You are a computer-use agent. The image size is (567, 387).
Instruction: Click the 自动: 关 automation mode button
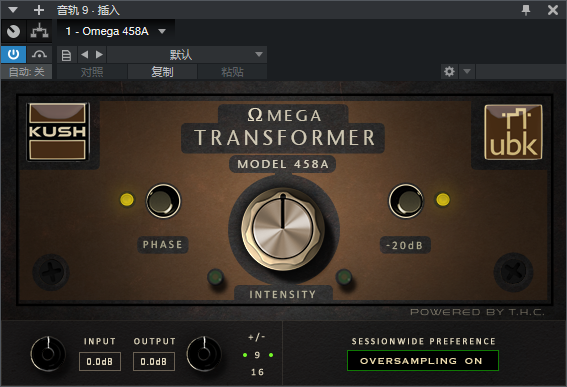coord(26,72)
